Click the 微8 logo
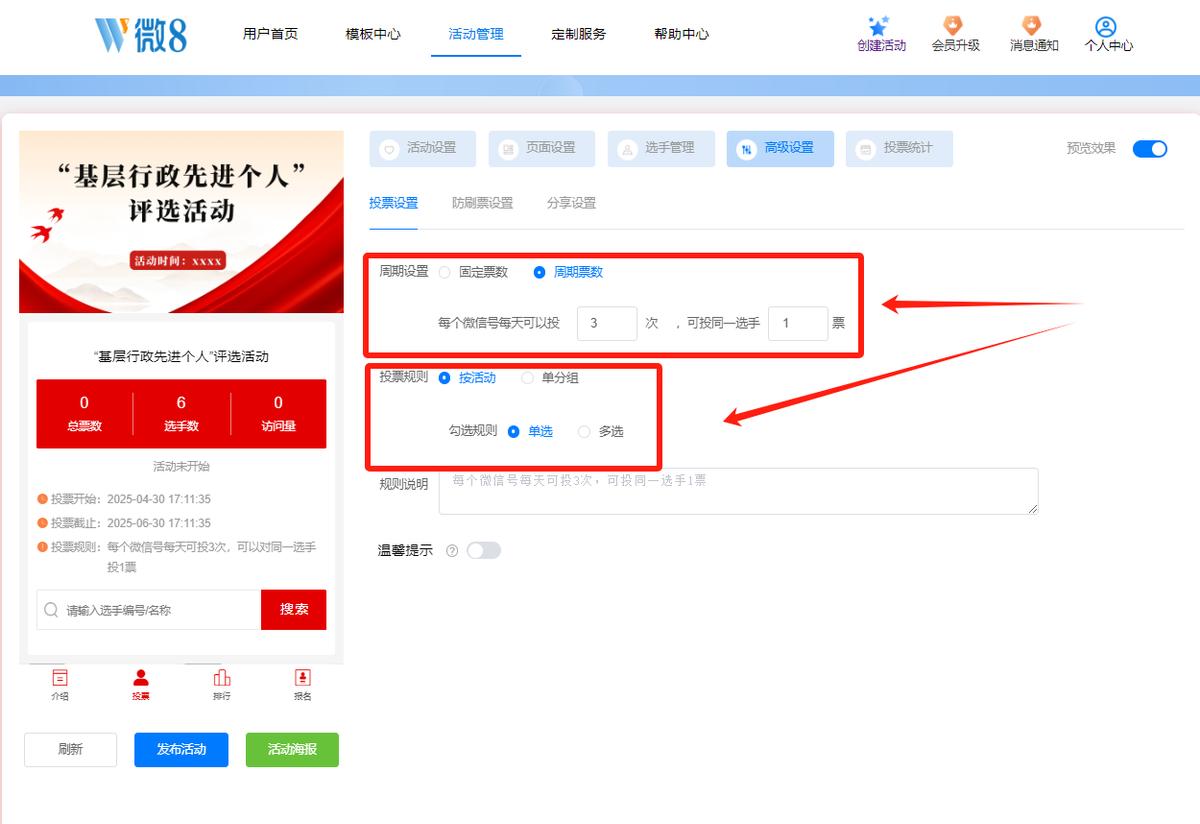This screenshot has width=1200, height=824. tap(140, 34)
